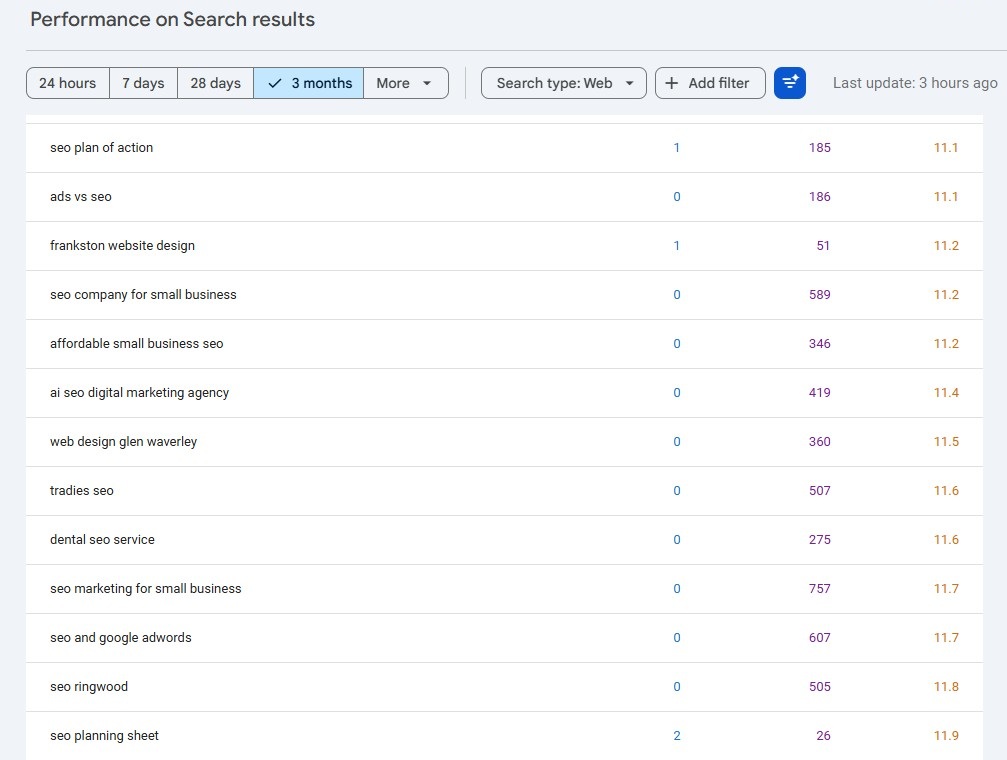Click impressions value 26 for seo planning sheet

point(823,736)
